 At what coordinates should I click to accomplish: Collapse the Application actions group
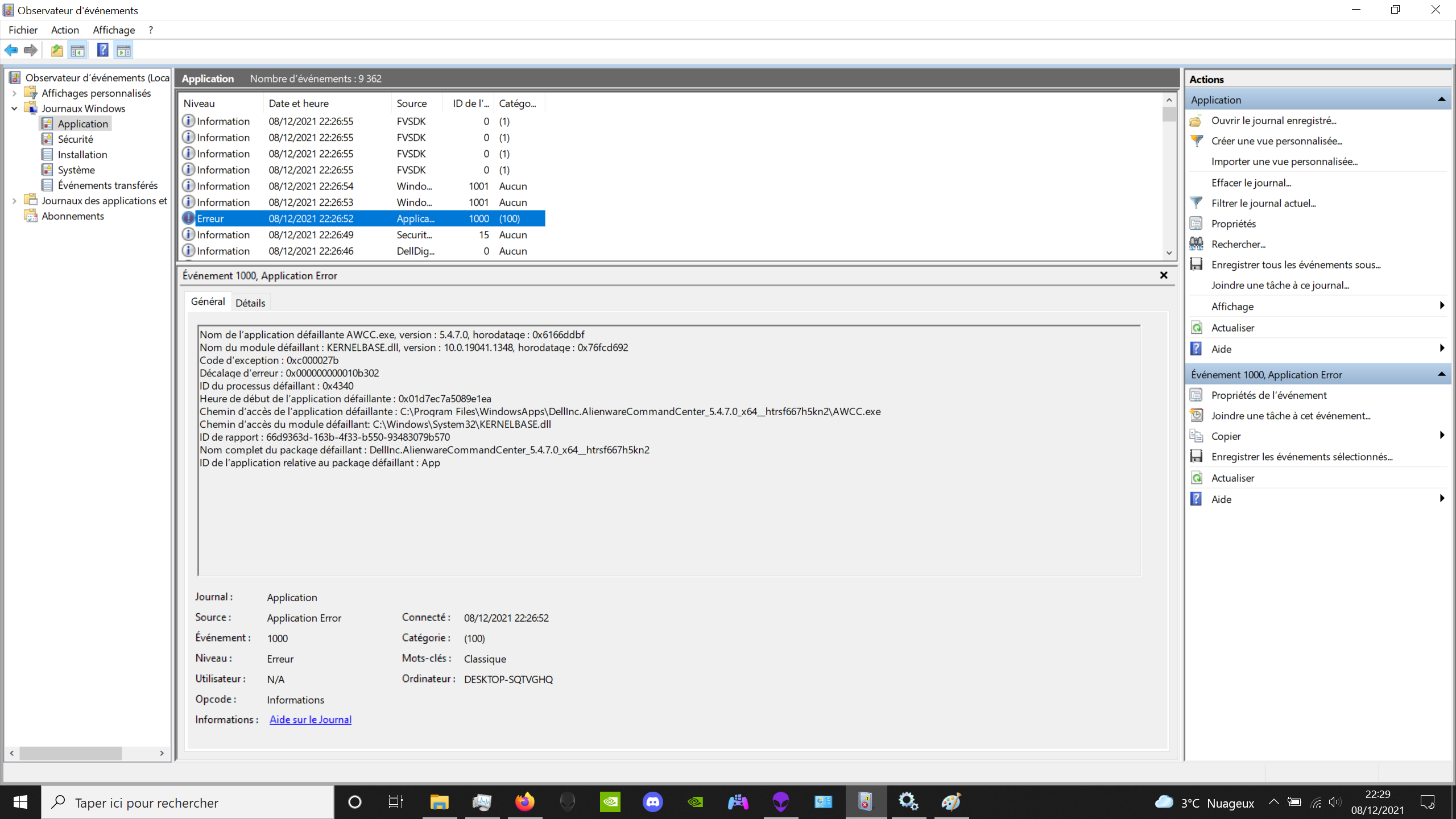[1443, 100]
